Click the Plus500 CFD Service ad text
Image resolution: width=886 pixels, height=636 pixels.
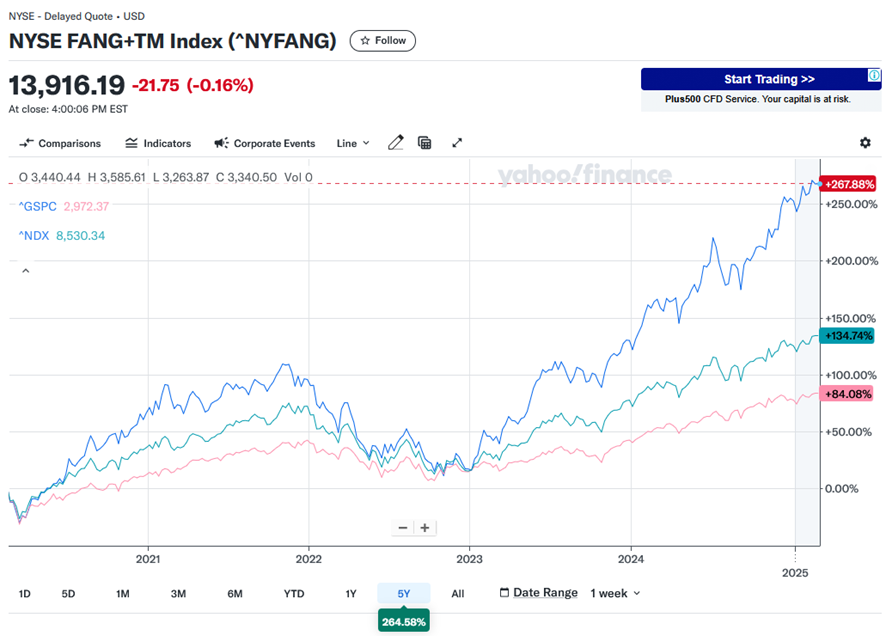coord(757,99)
